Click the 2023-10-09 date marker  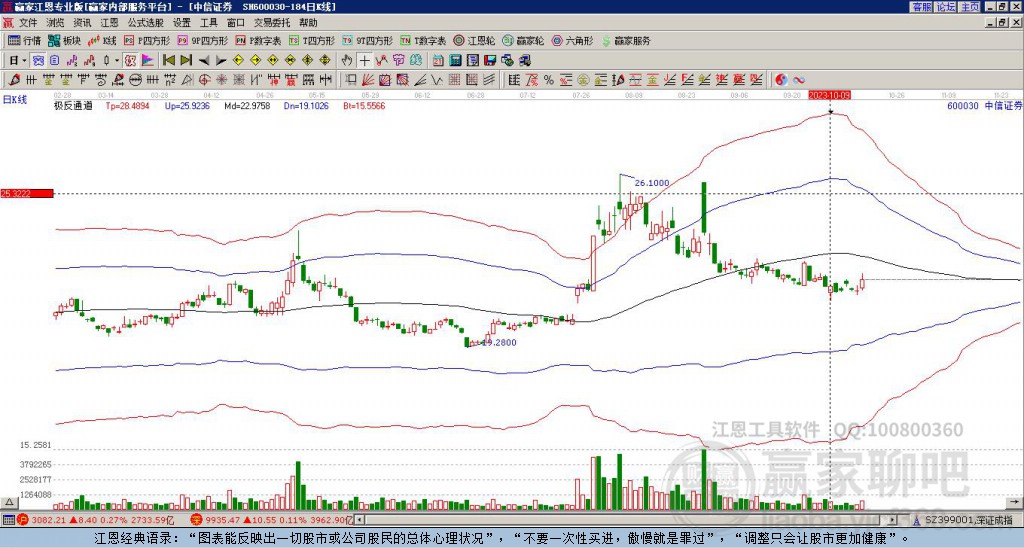coord(829,95)
